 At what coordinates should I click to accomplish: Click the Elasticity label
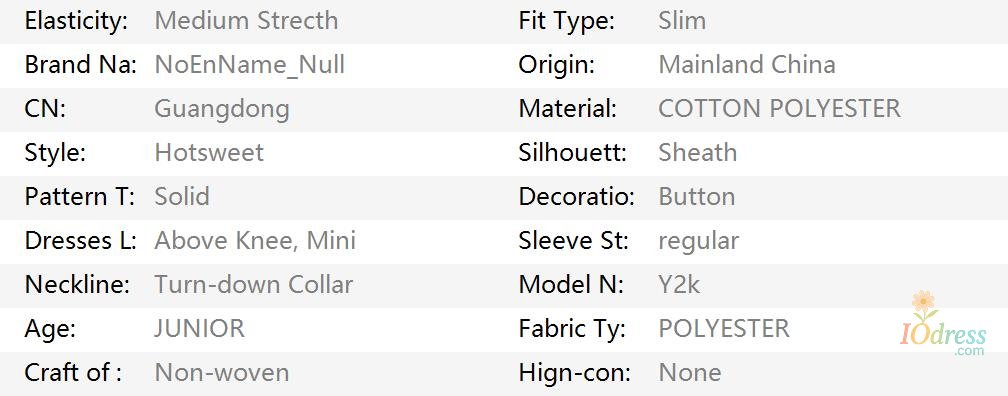click(76, 21)
